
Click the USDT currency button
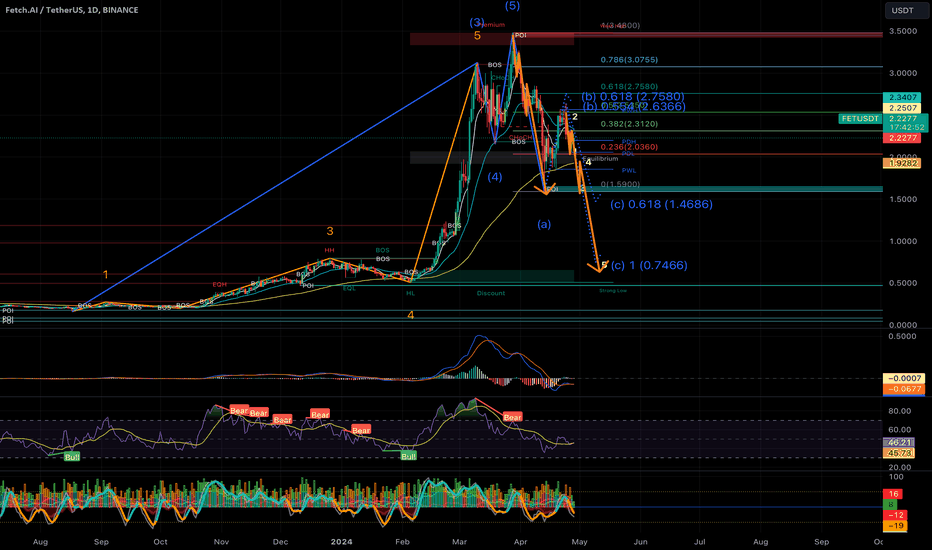(x=902, y=10)
